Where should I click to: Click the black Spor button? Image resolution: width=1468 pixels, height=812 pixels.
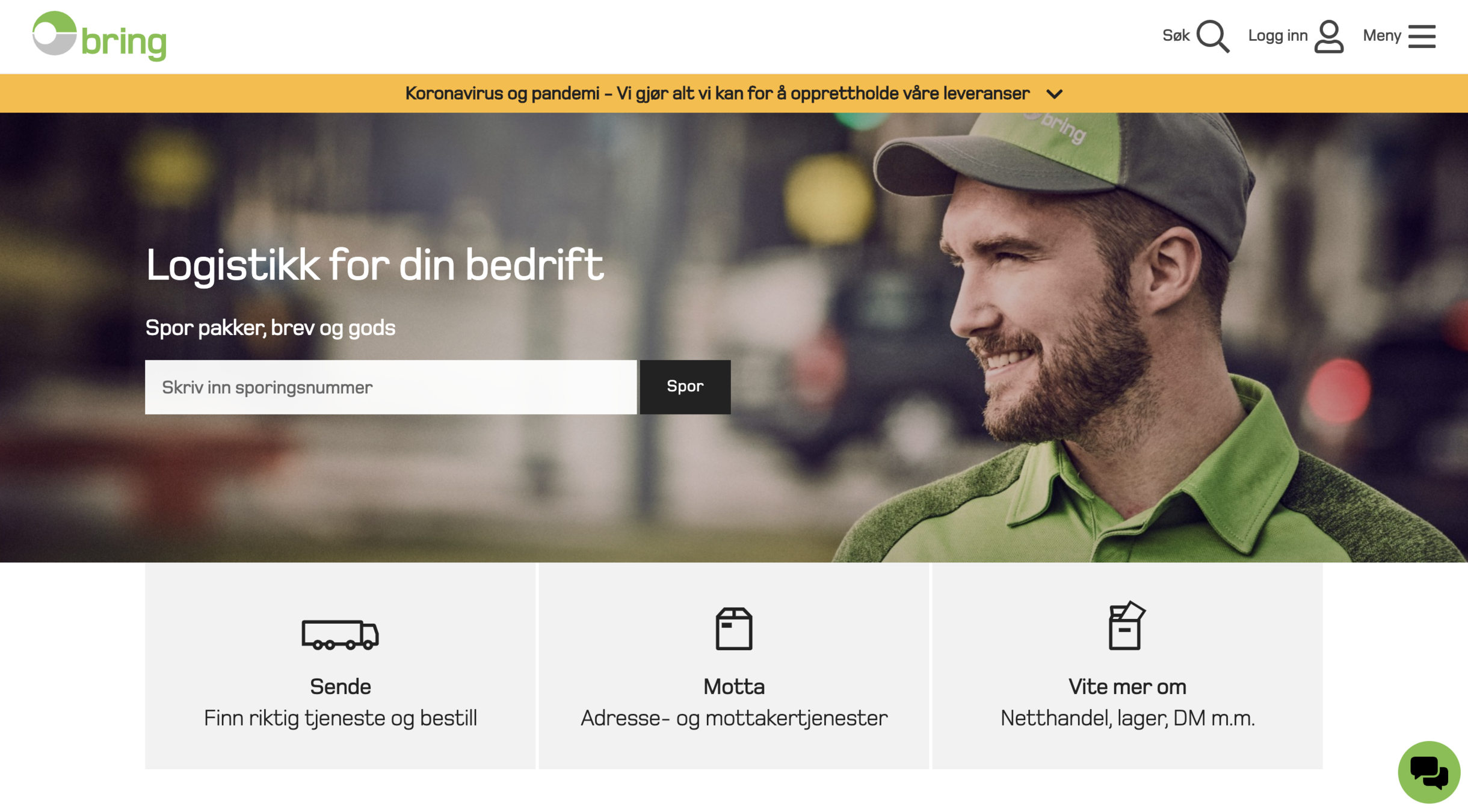pos(685,387)
